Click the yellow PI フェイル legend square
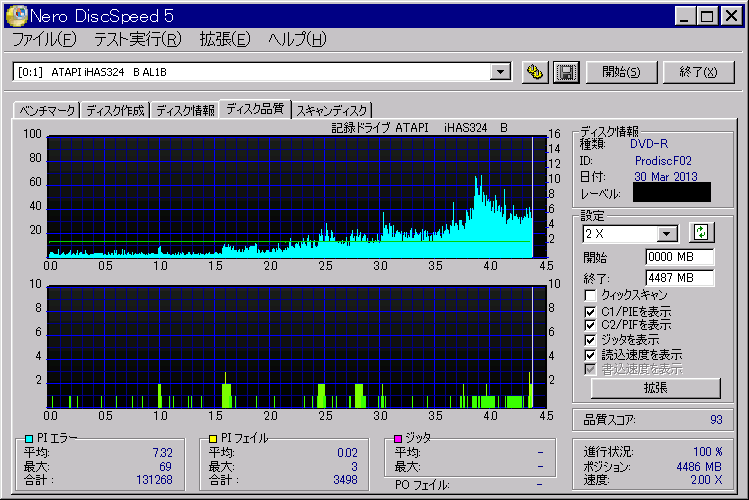749x500 pixels. (x=213, y=438)
